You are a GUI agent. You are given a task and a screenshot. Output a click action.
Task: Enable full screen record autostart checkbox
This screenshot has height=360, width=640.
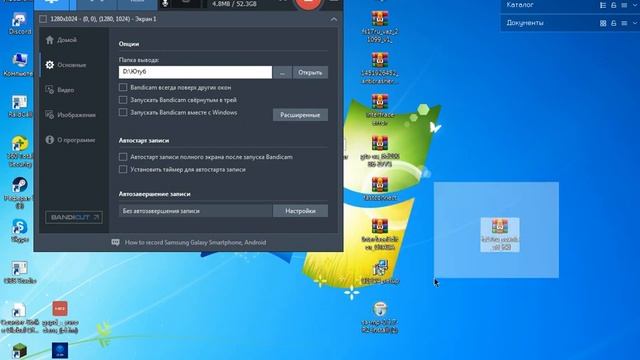123,157
